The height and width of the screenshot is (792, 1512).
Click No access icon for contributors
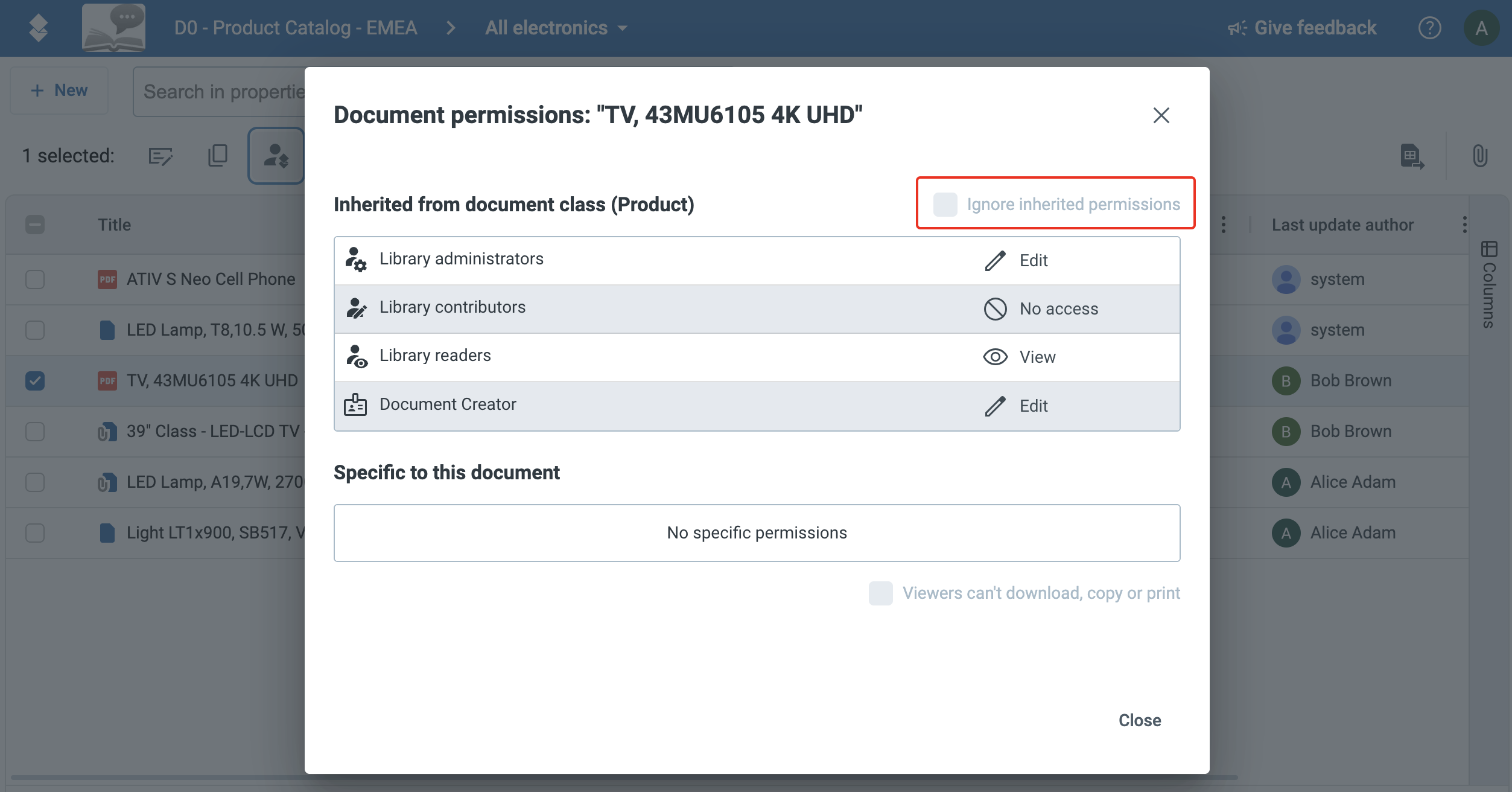[x=995, y=309]
